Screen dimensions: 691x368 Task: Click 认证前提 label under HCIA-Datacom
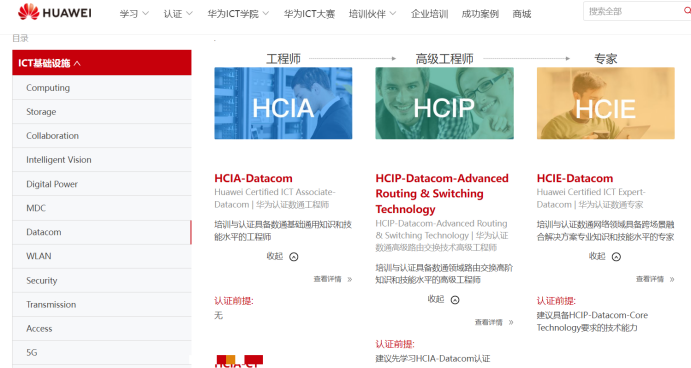pos(234,301)
